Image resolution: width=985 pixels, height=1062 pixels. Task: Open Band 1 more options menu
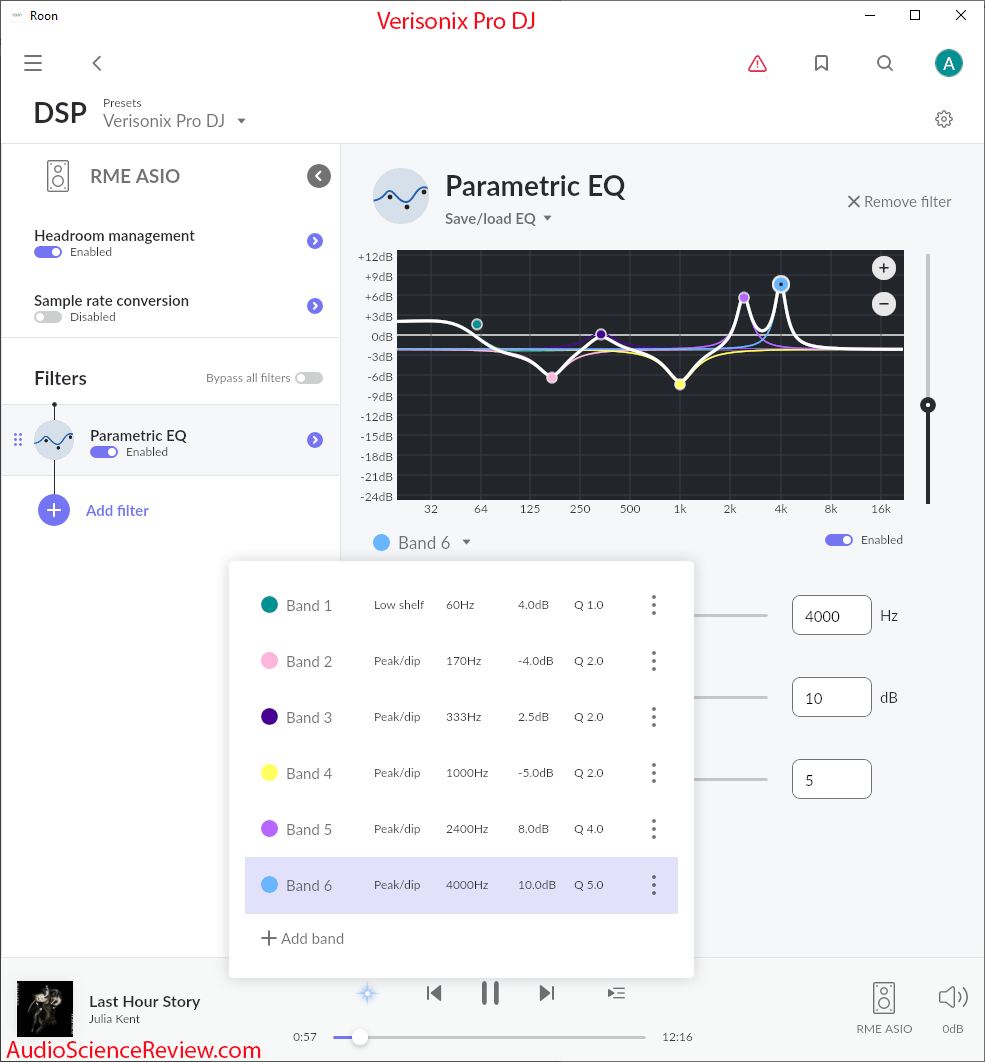[x=654, y=605]
